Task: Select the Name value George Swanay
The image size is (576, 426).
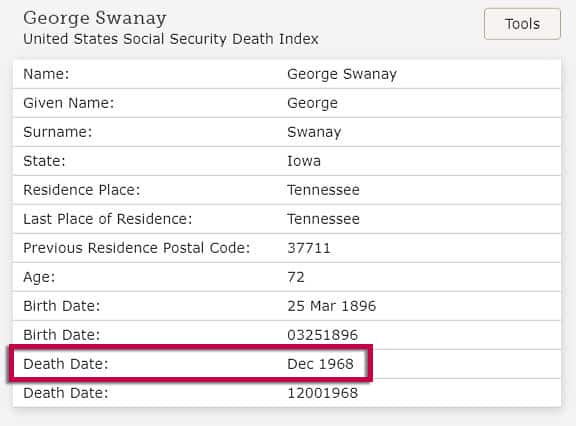Action: click(x=342, y=74)
